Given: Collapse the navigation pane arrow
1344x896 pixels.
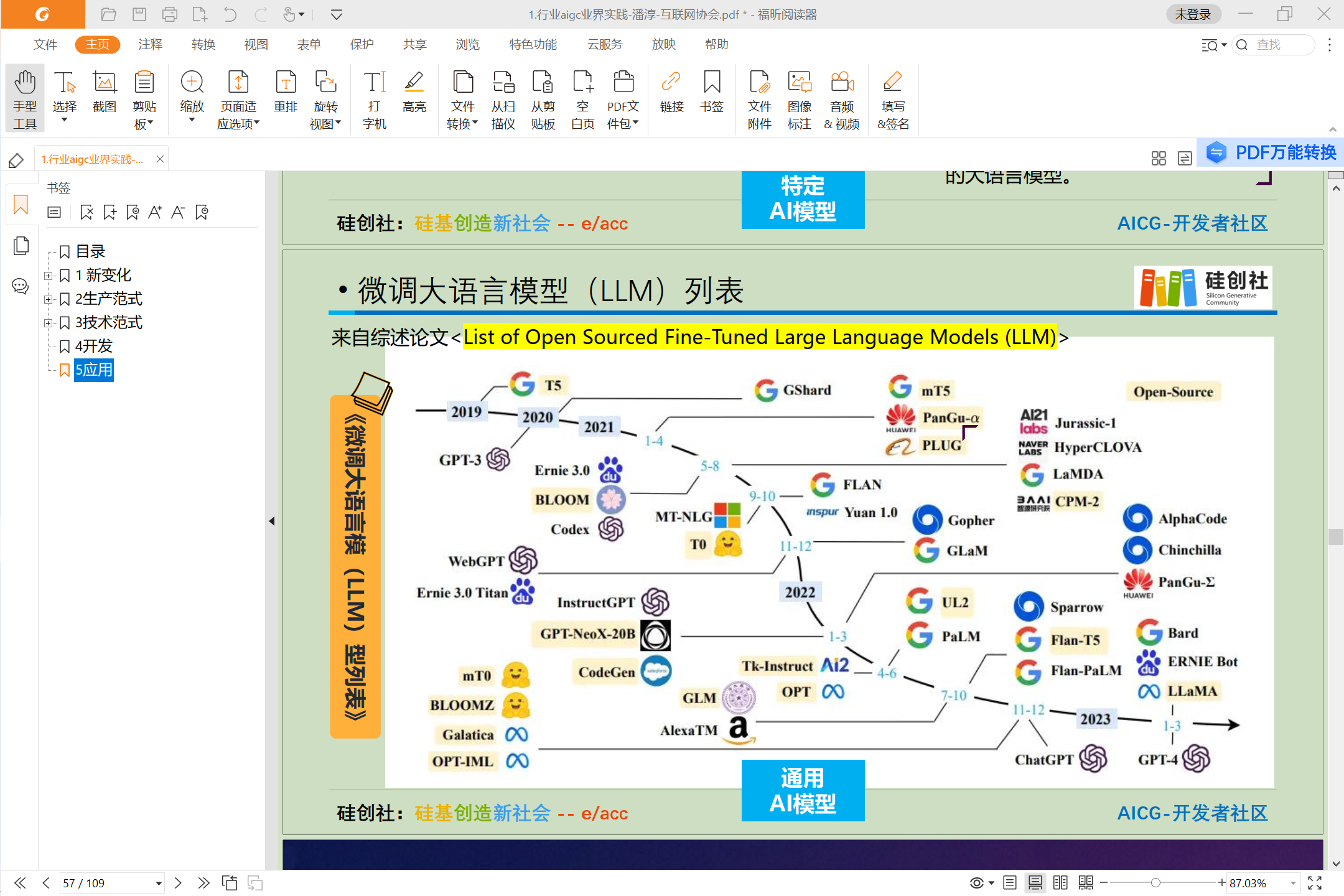Looking at the screenshot, I should [x=271, y=521].
